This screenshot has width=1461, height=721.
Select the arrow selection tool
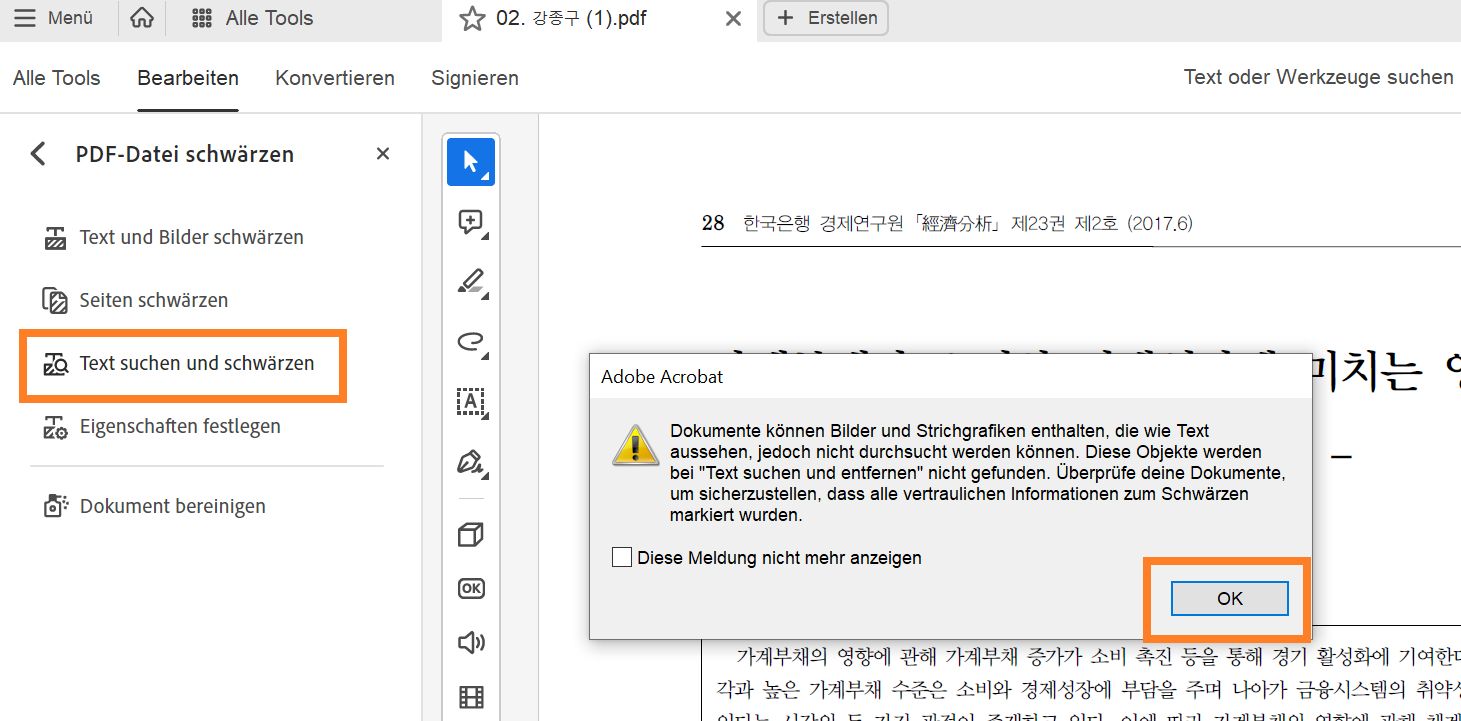(x=470, y=161)
